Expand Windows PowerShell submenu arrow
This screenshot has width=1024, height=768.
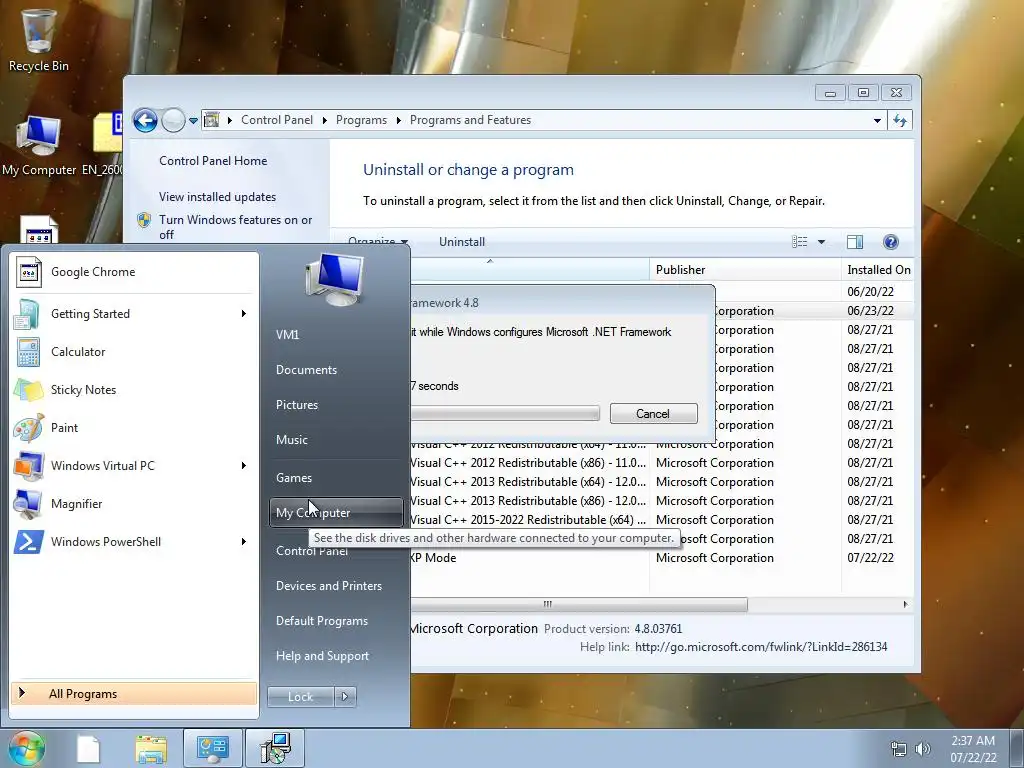point(244,541)
